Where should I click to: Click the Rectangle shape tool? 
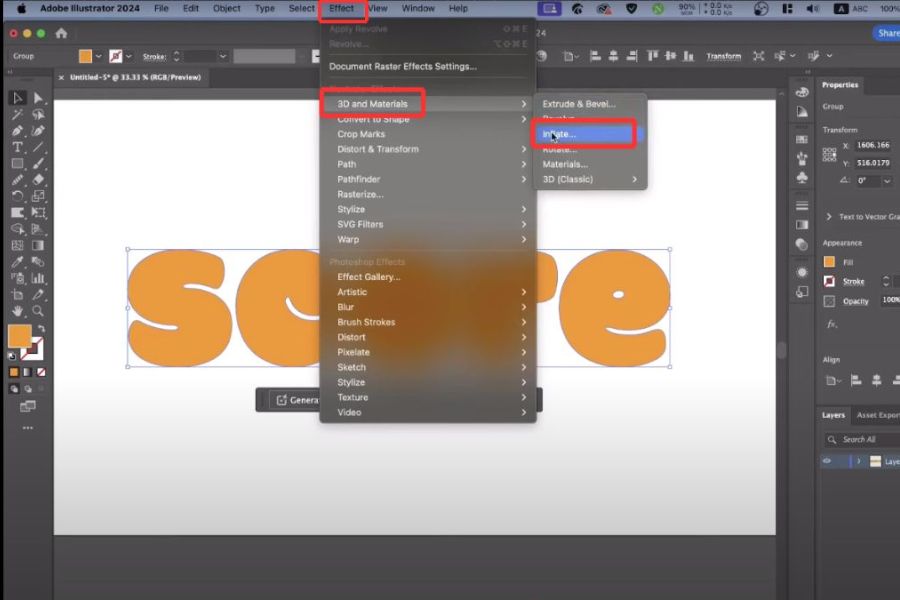coord(18,163)
